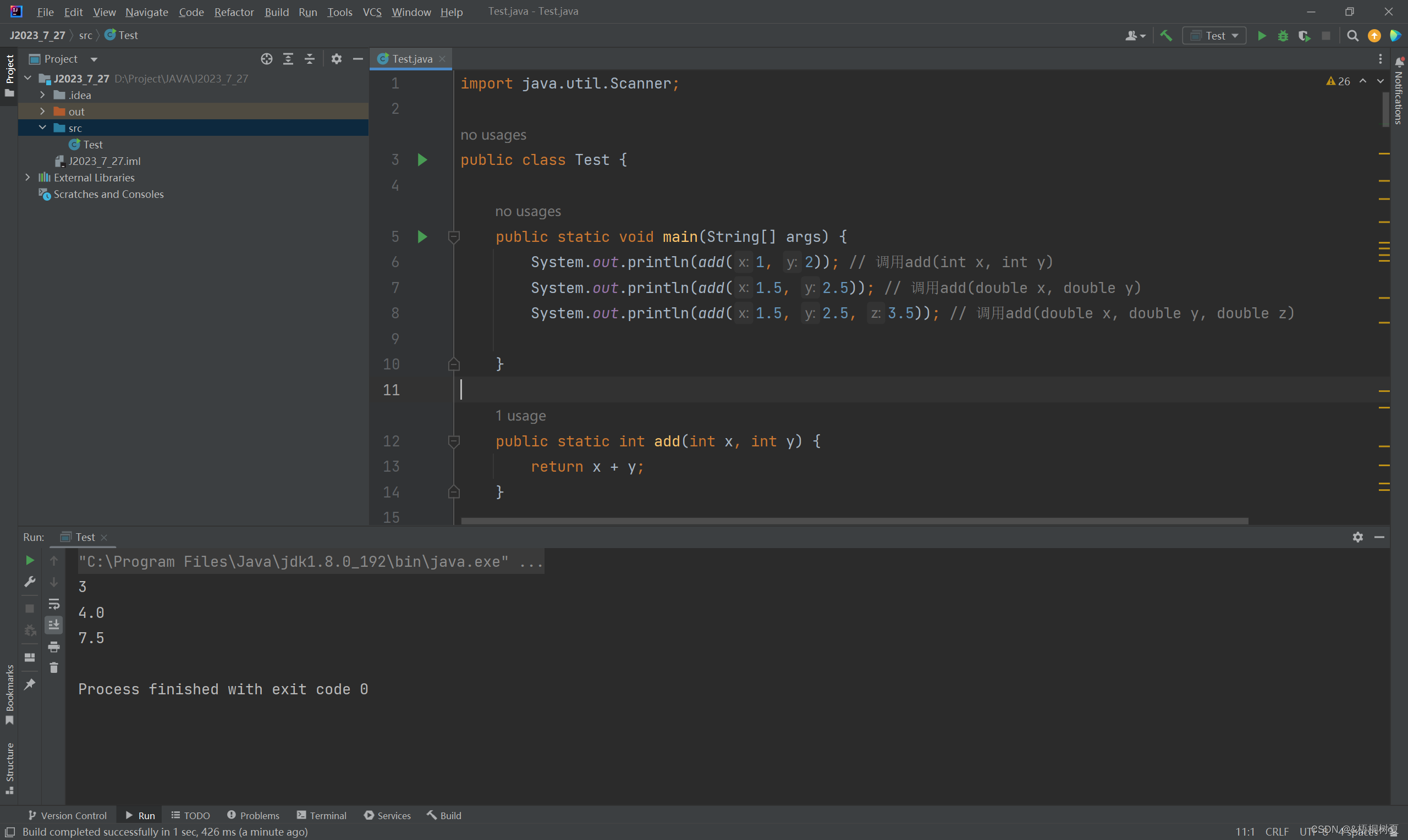
Task: Close the Test.java editor tab
Action: (442, 59)
